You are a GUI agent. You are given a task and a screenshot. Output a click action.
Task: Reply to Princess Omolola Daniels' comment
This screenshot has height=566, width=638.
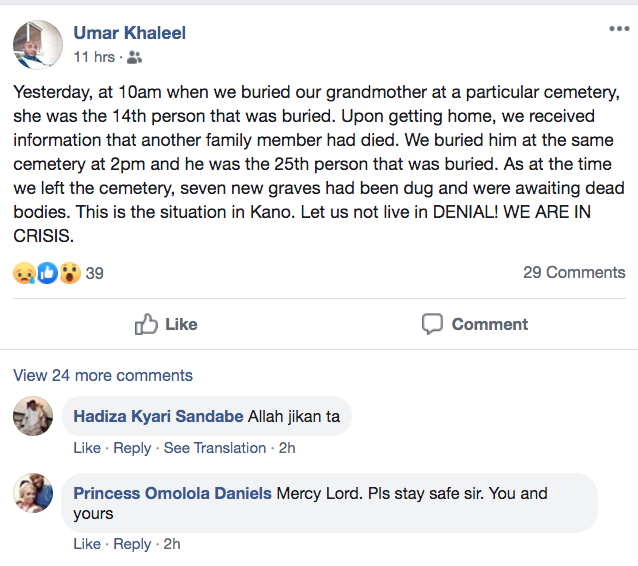(x=132, y=544)
